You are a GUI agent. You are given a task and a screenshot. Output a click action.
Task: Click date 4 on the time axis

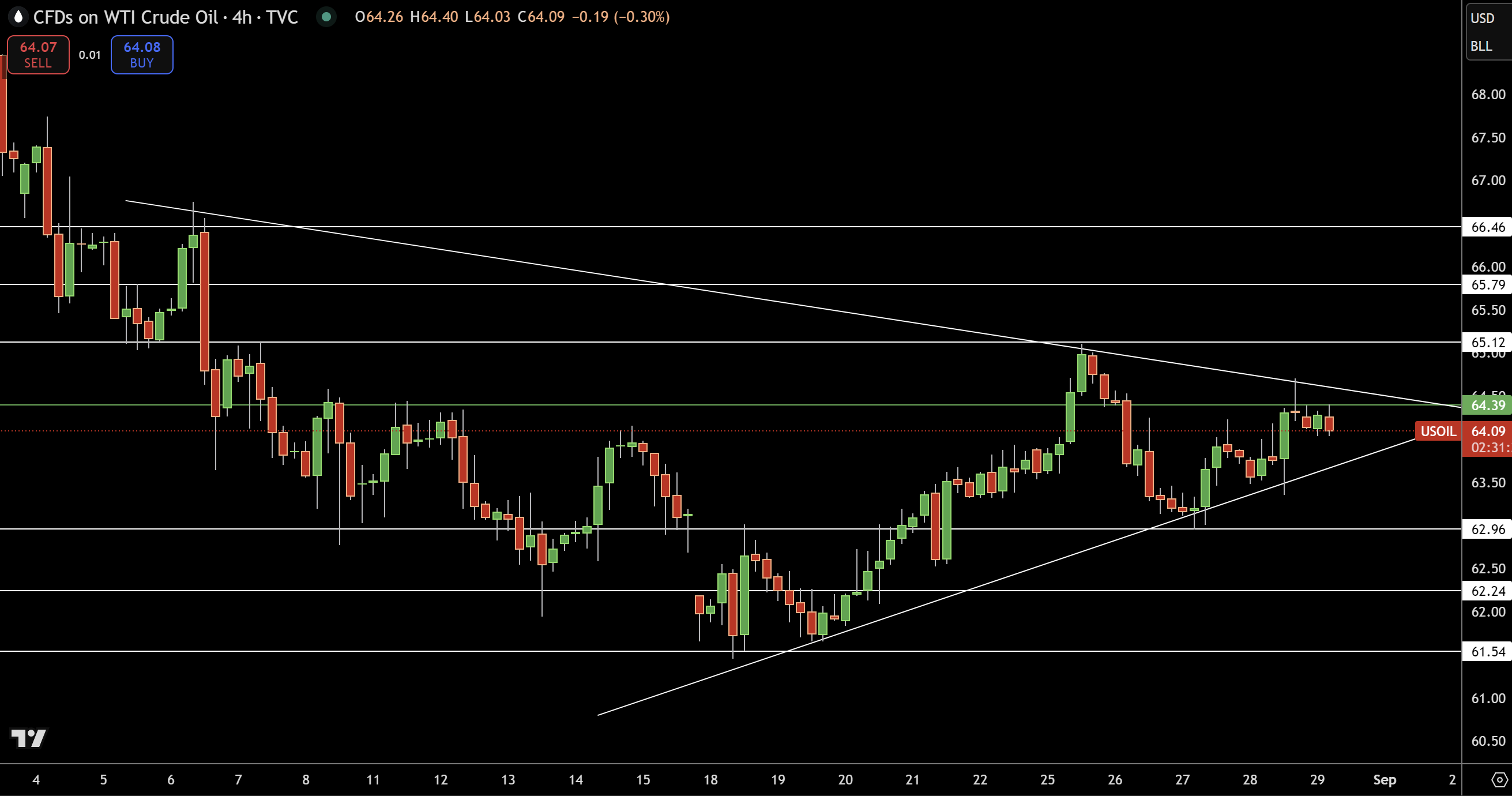[x=36, y=780]
